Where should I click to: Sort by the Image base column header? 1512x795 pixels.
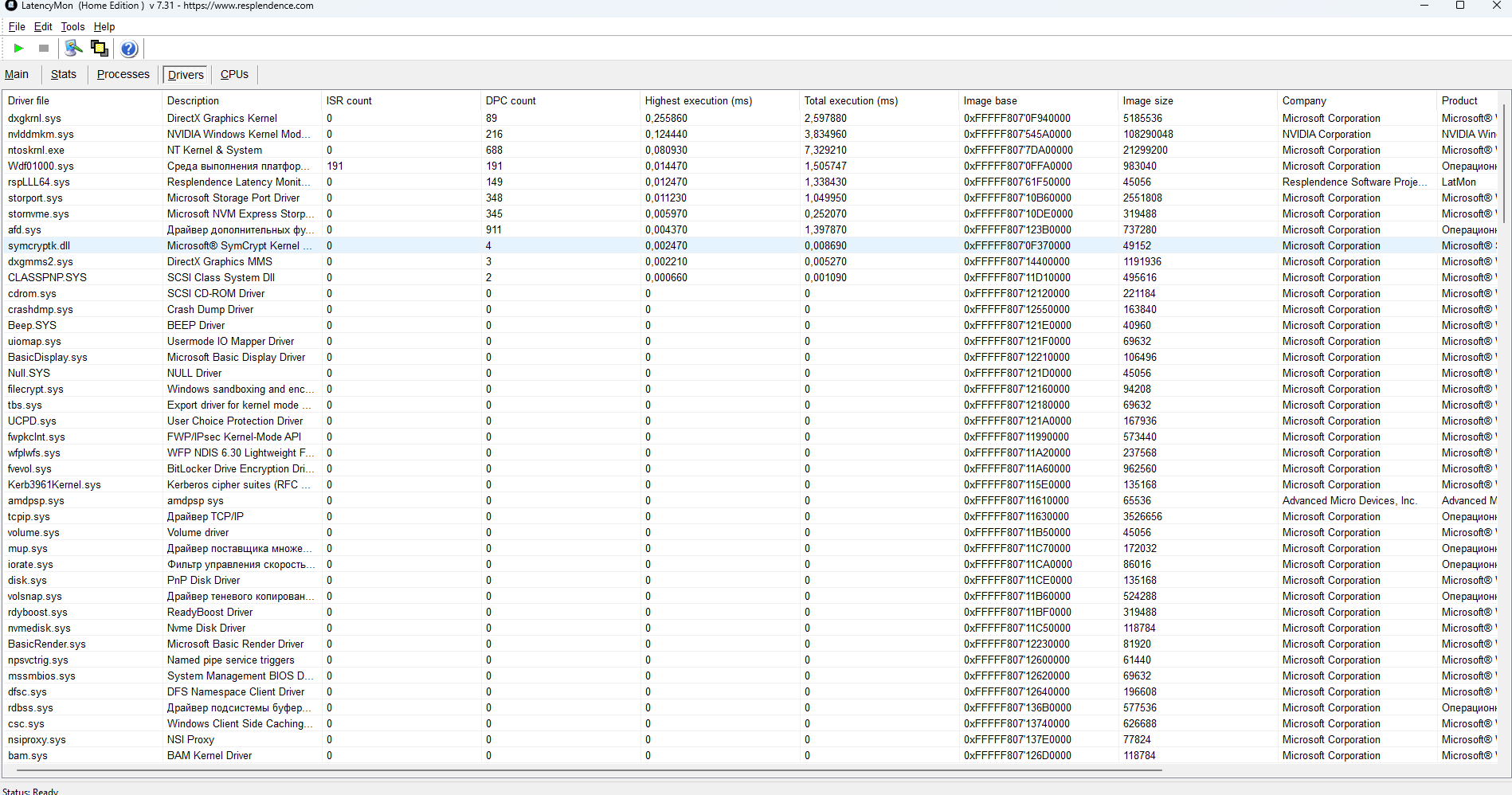click(x=1038, y=100)
